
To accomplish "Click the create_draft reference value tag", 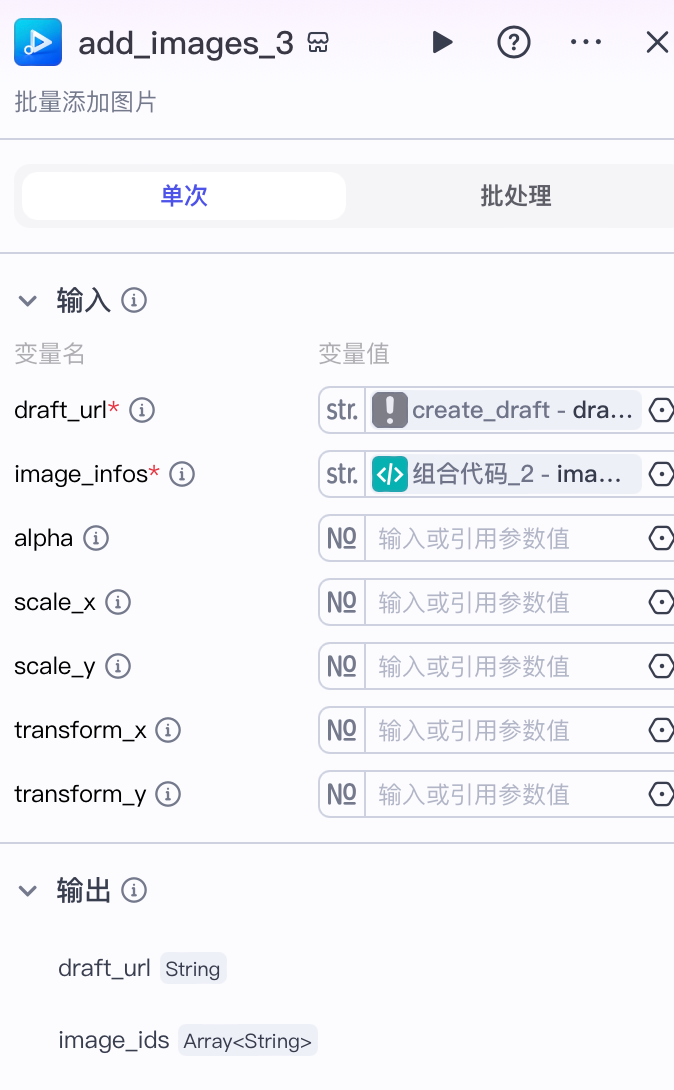I will [x=506, y=410].
